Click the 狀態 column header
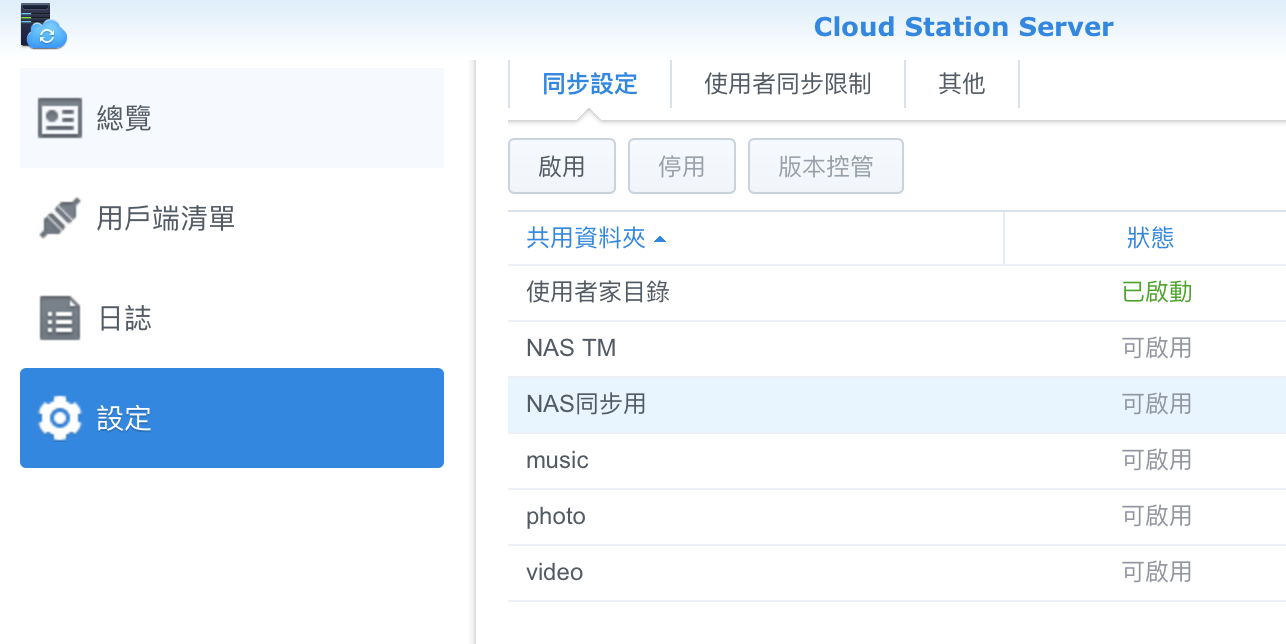The image size is (1286, 644). (1149, 238)
